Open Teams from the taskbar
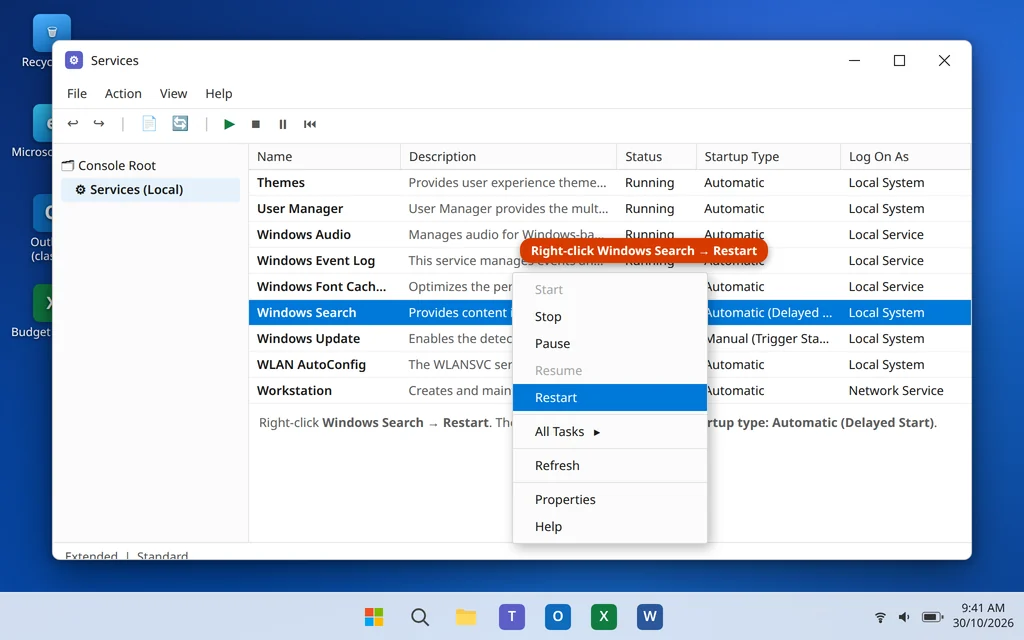The height and width of the screenshot is (640, 1024). click(512, 616)
